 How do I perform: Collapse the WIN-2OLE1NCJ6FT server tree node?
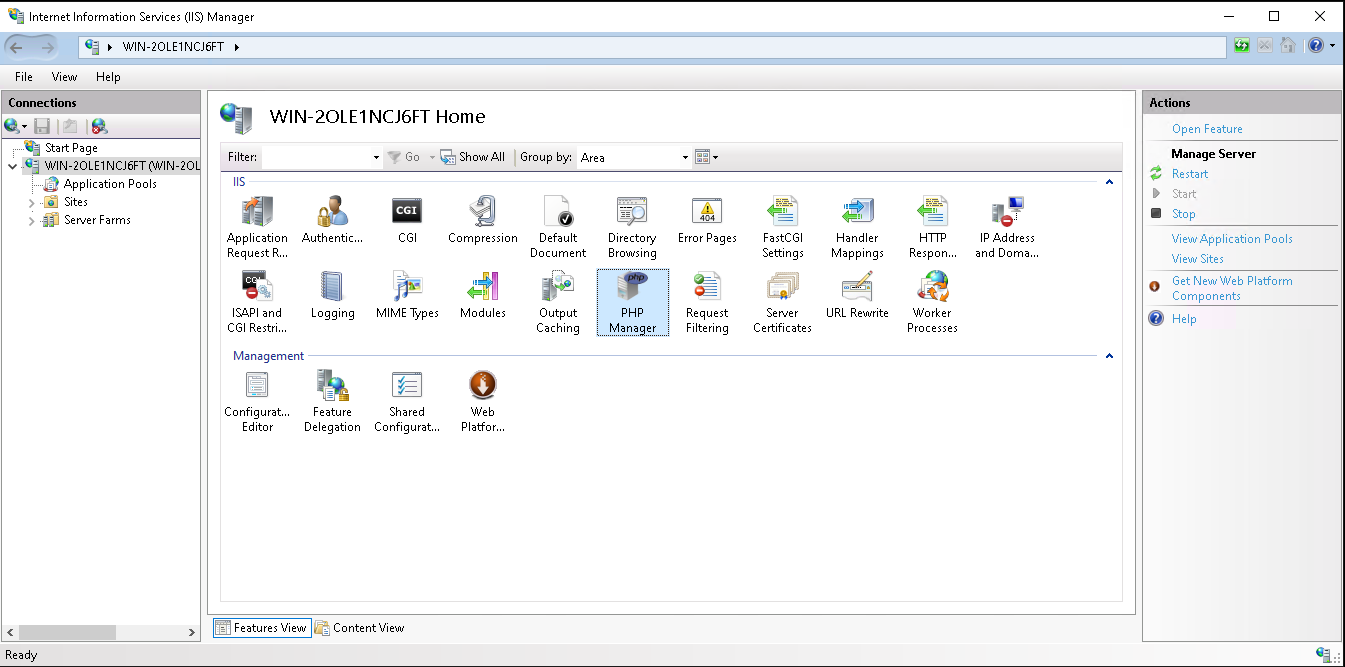click(12, 166)
